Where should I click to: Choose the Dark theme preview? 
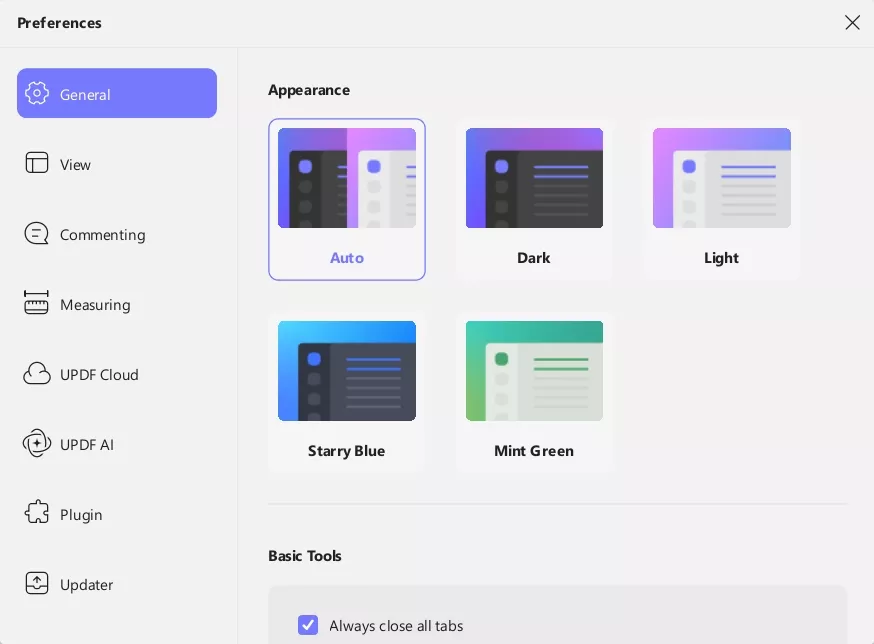tap(534, 178)
